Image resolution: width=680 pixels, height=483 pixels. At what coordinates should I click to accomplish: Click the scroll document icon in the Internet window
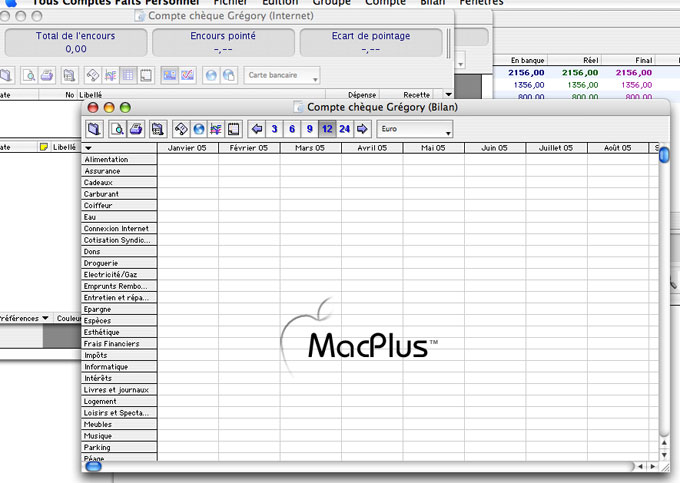92,75
